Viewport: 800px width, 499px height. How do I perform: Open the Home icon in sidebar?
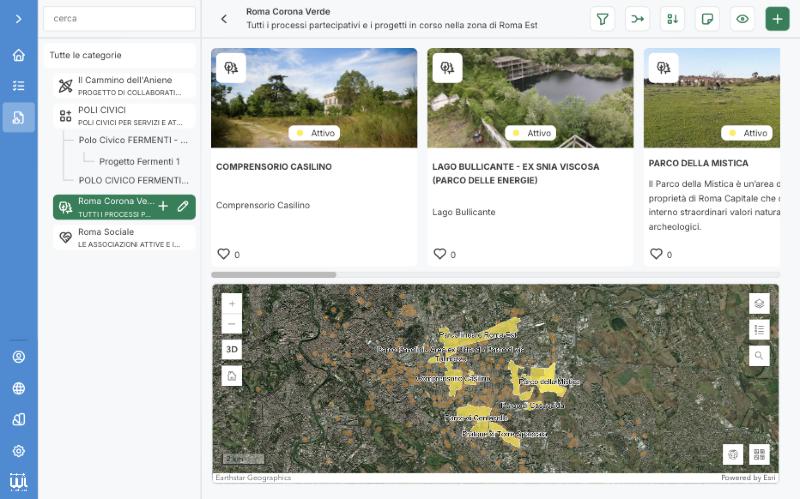(x=18, y=55)
